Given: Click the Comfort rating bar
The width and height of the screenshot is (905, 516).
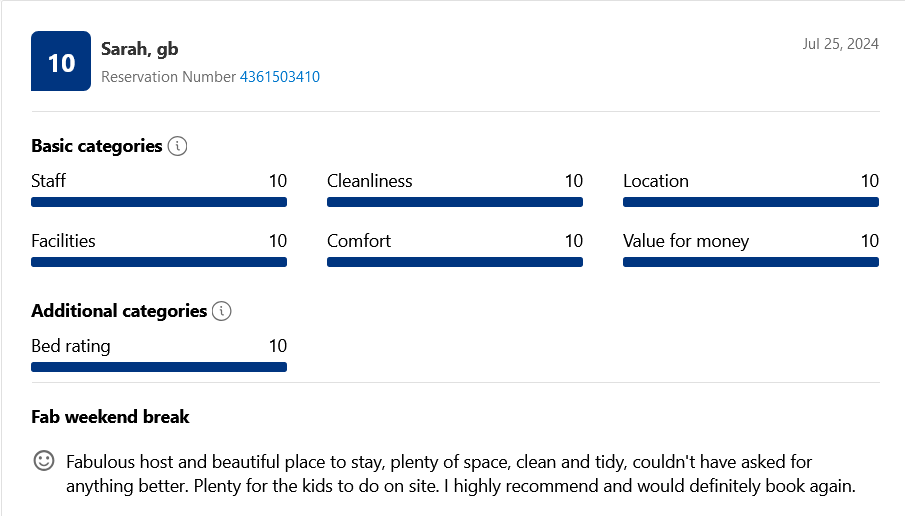Looking at the screenshot, I should pos(455,262).
